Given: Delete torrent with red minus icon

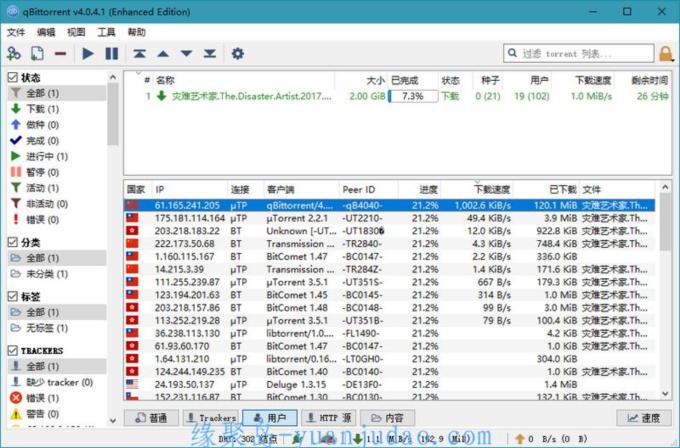Looking at the screenshot, I should (61, 54).
